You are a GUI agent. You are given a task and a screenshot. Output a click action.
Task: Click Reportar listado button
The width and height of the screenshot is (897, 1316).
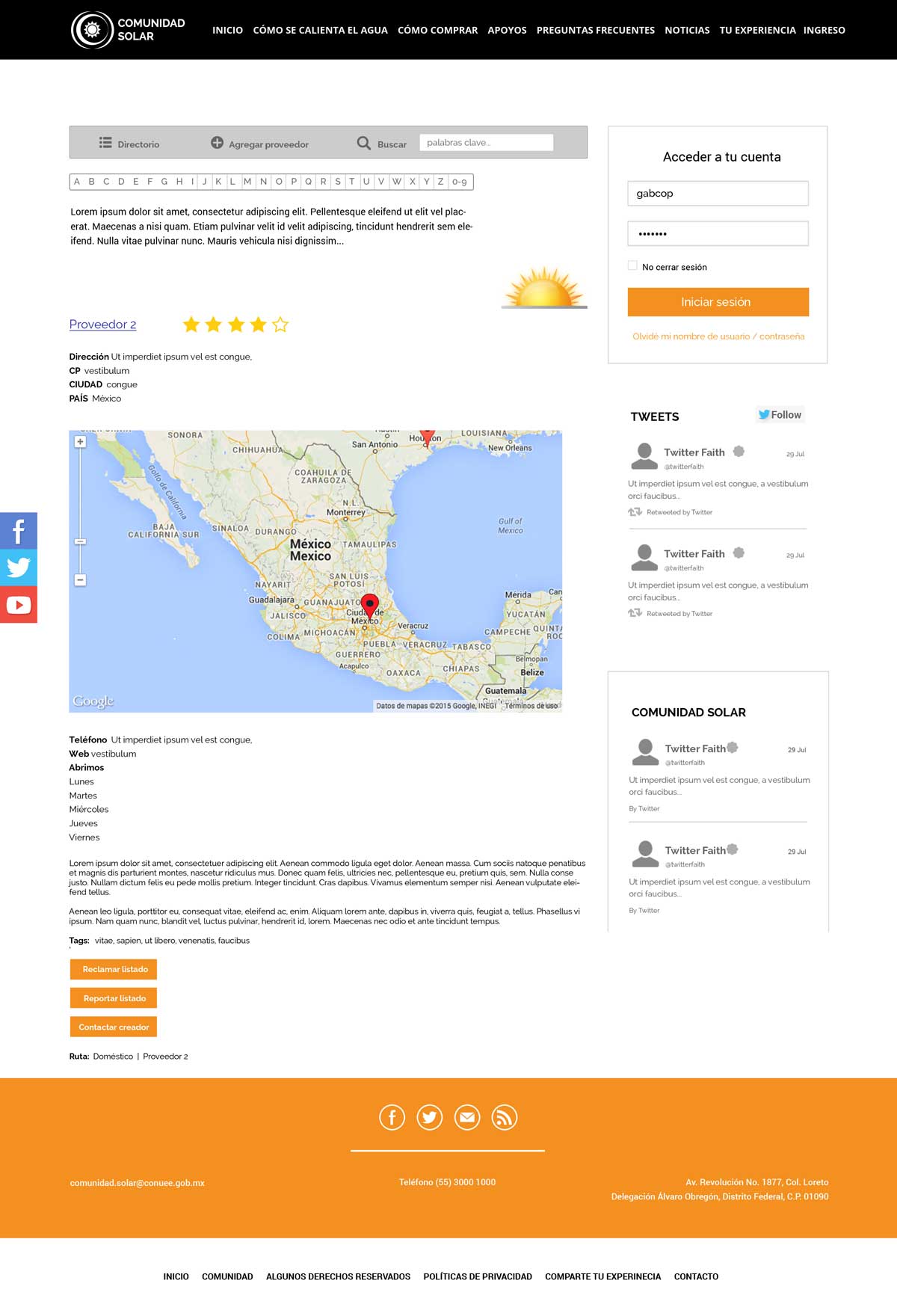(114, 998)
